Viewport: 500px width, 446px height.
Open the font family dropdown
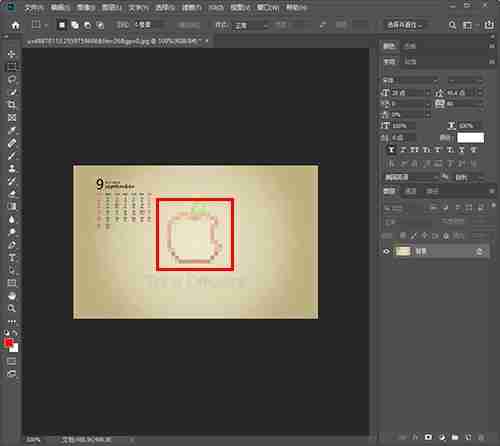(x=411, y=80)
